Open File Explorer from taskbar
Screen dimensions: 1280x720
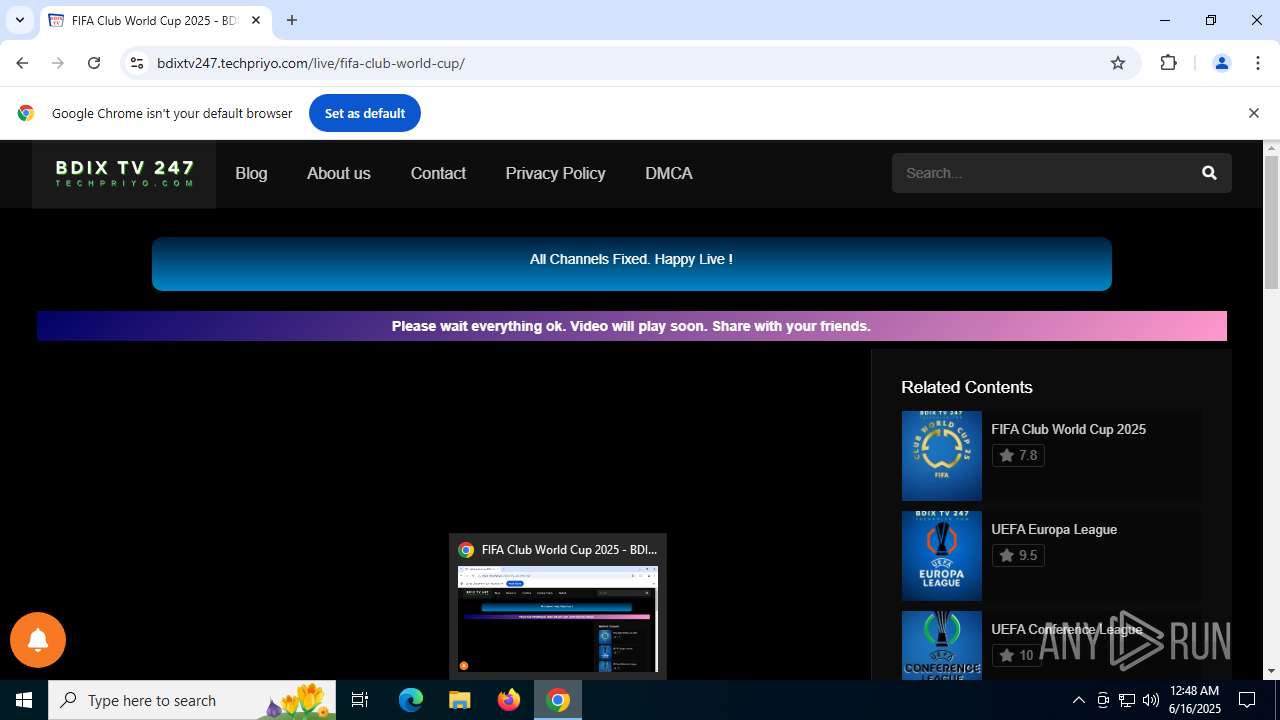click(460, 700)
